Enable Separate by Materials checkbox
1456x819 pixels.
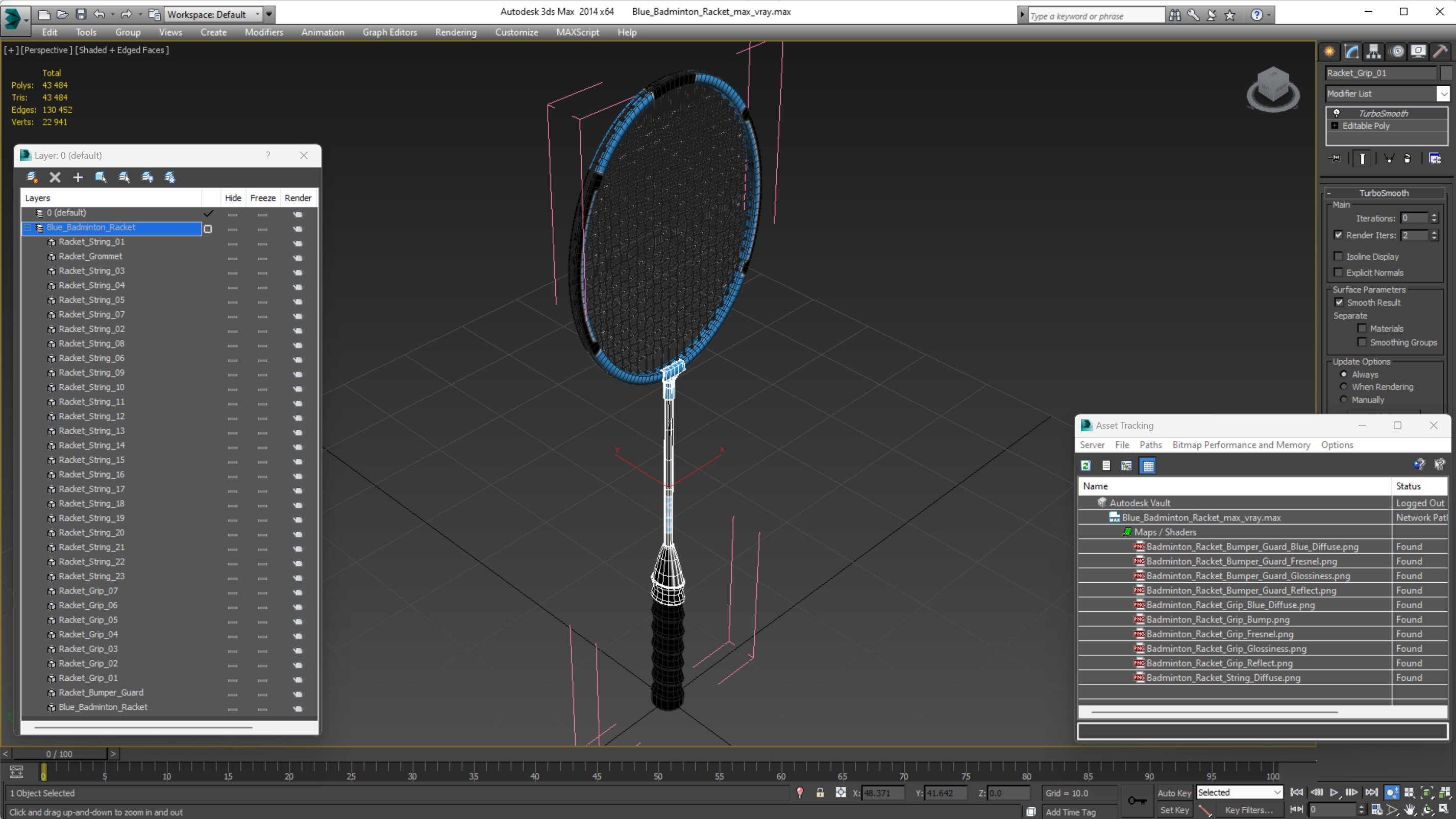[1362, 329]
